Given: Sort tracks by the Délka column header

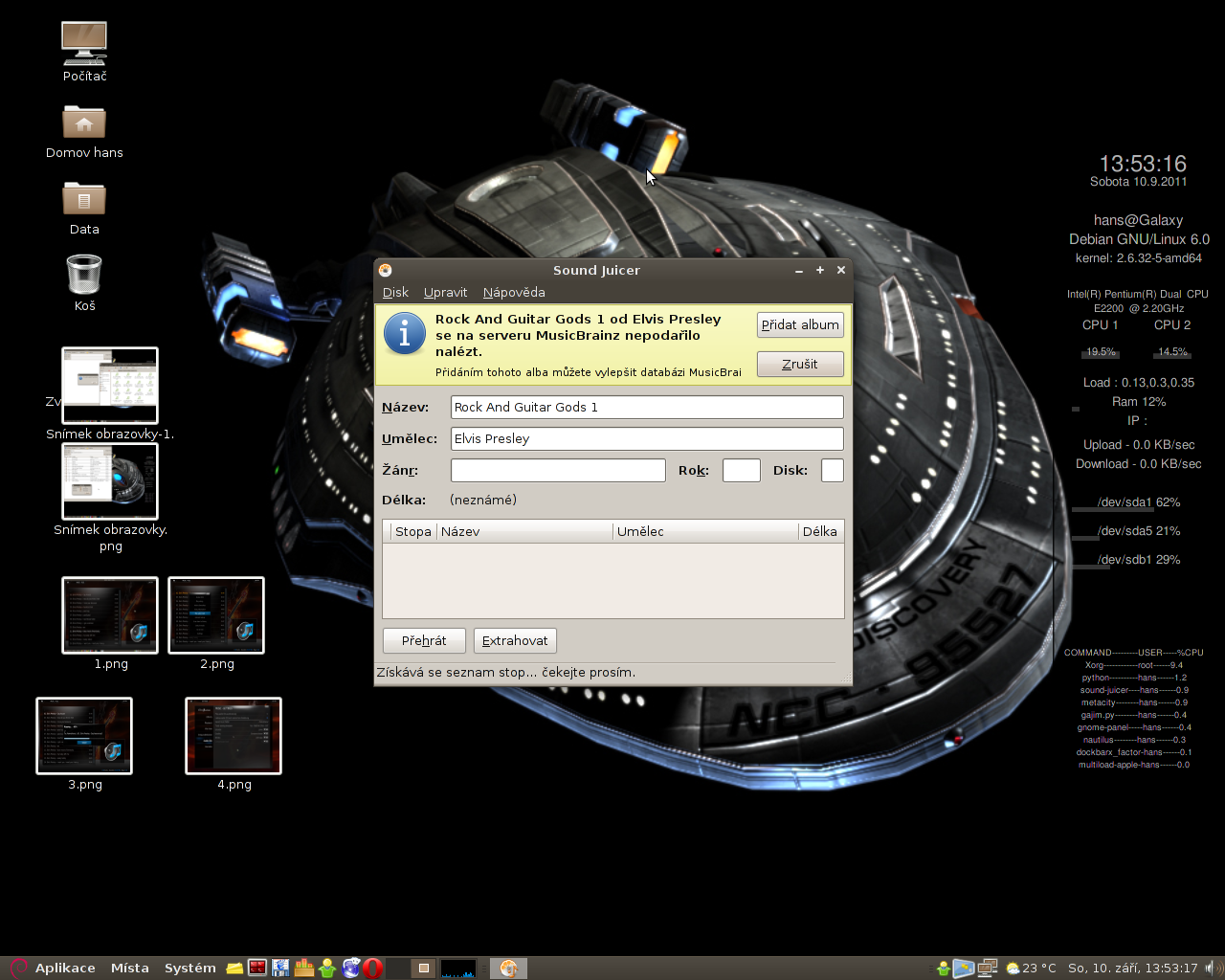Looking at the screenshot, I should 820,532.
